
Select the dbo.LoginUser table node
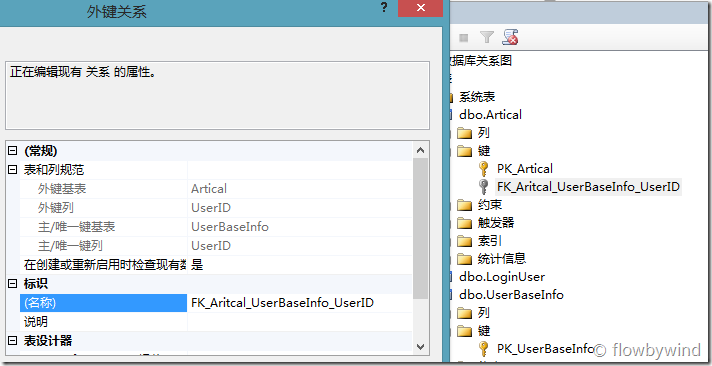point(502,277)
